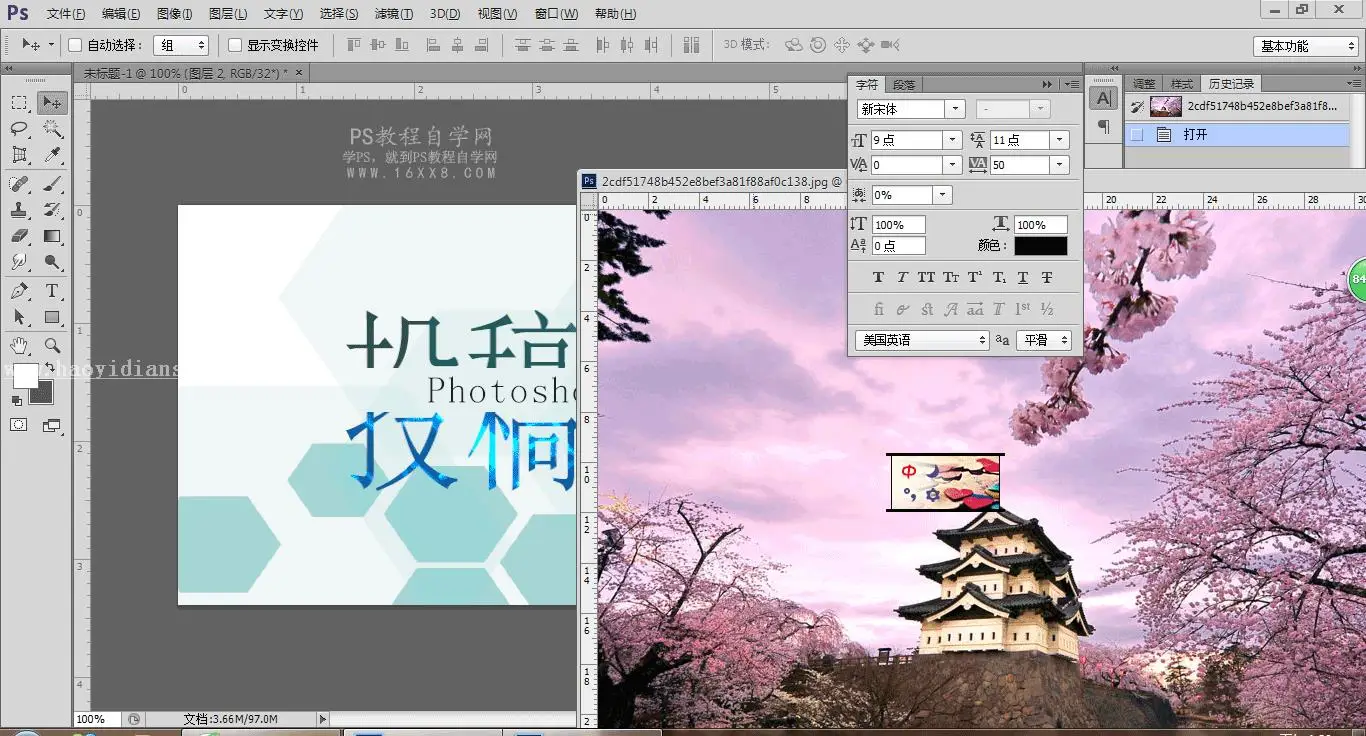Open the 美国英语 language dropdown
This screenshot has width=1366, height=736.
921,340
